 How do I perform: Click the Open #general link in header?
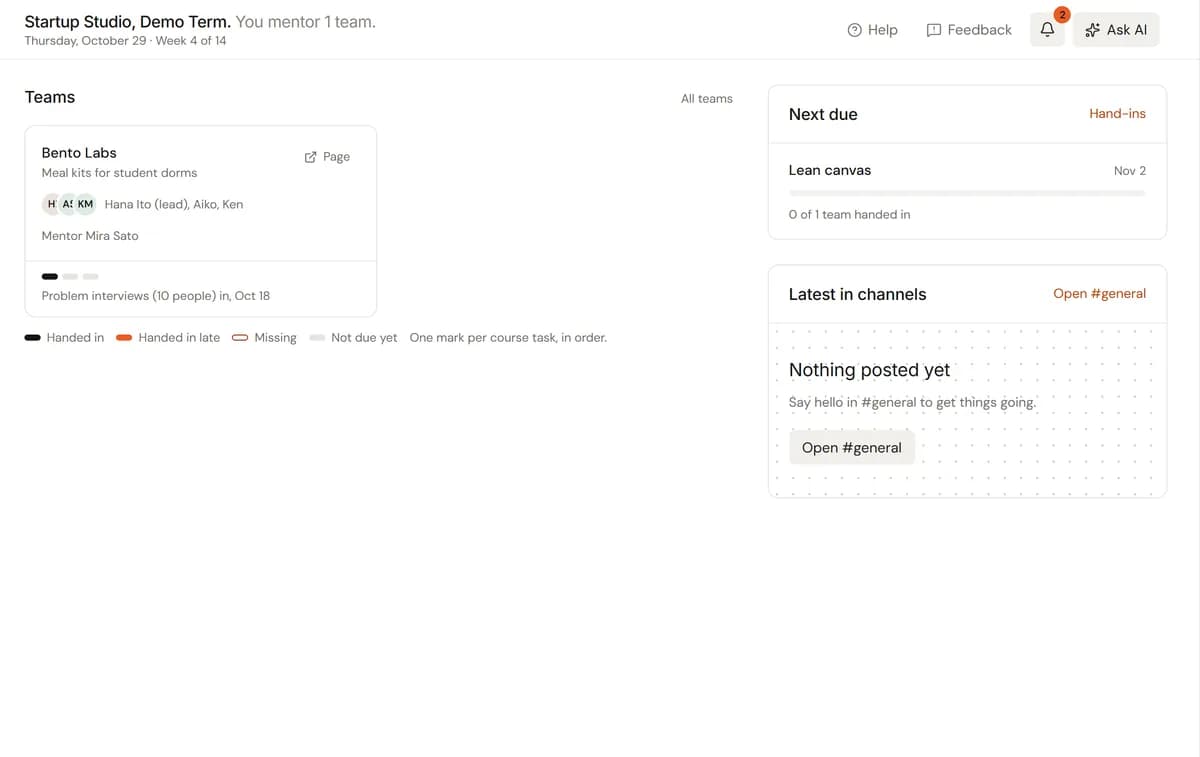point(1099,294)
